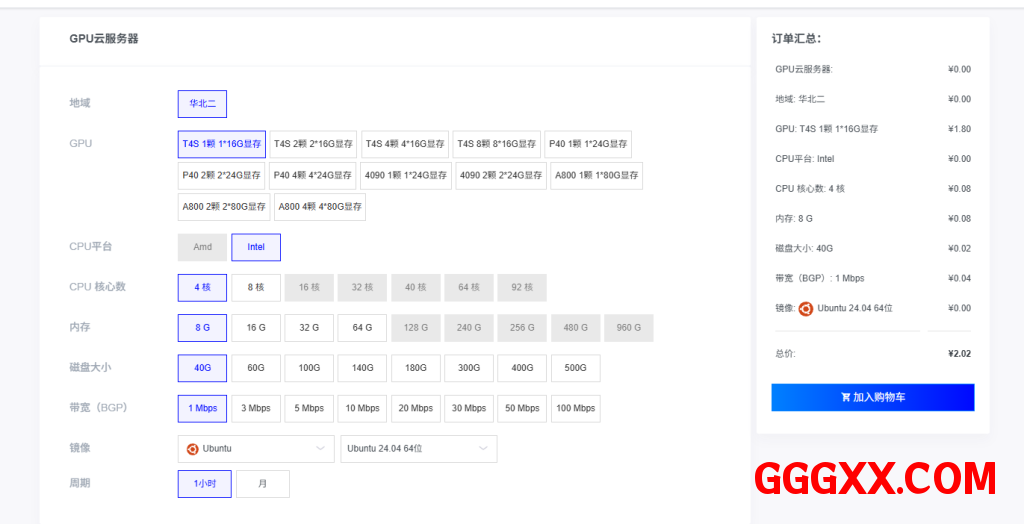
Task: Expand the chevron of the Ubuntu 24.04 dropdown
Action: pos(483,449)
